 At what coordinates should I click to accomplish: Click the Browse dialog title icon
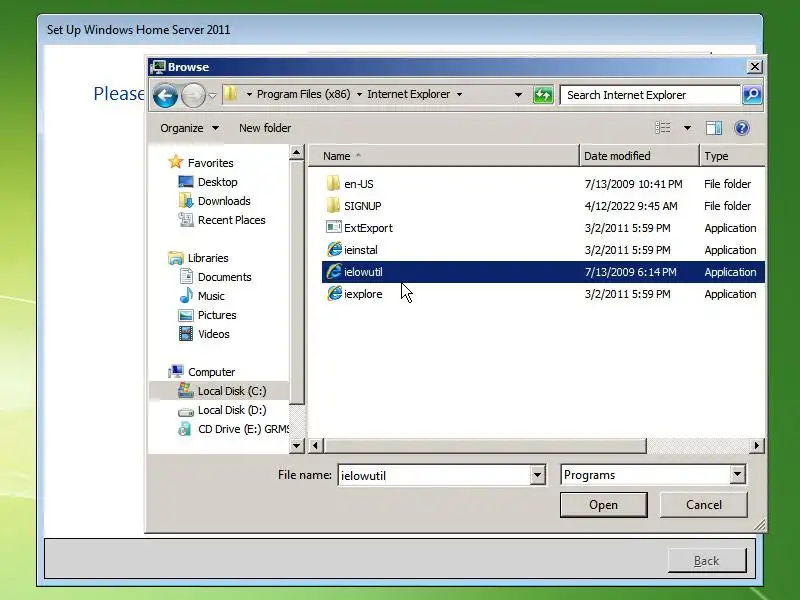[158, 67]
